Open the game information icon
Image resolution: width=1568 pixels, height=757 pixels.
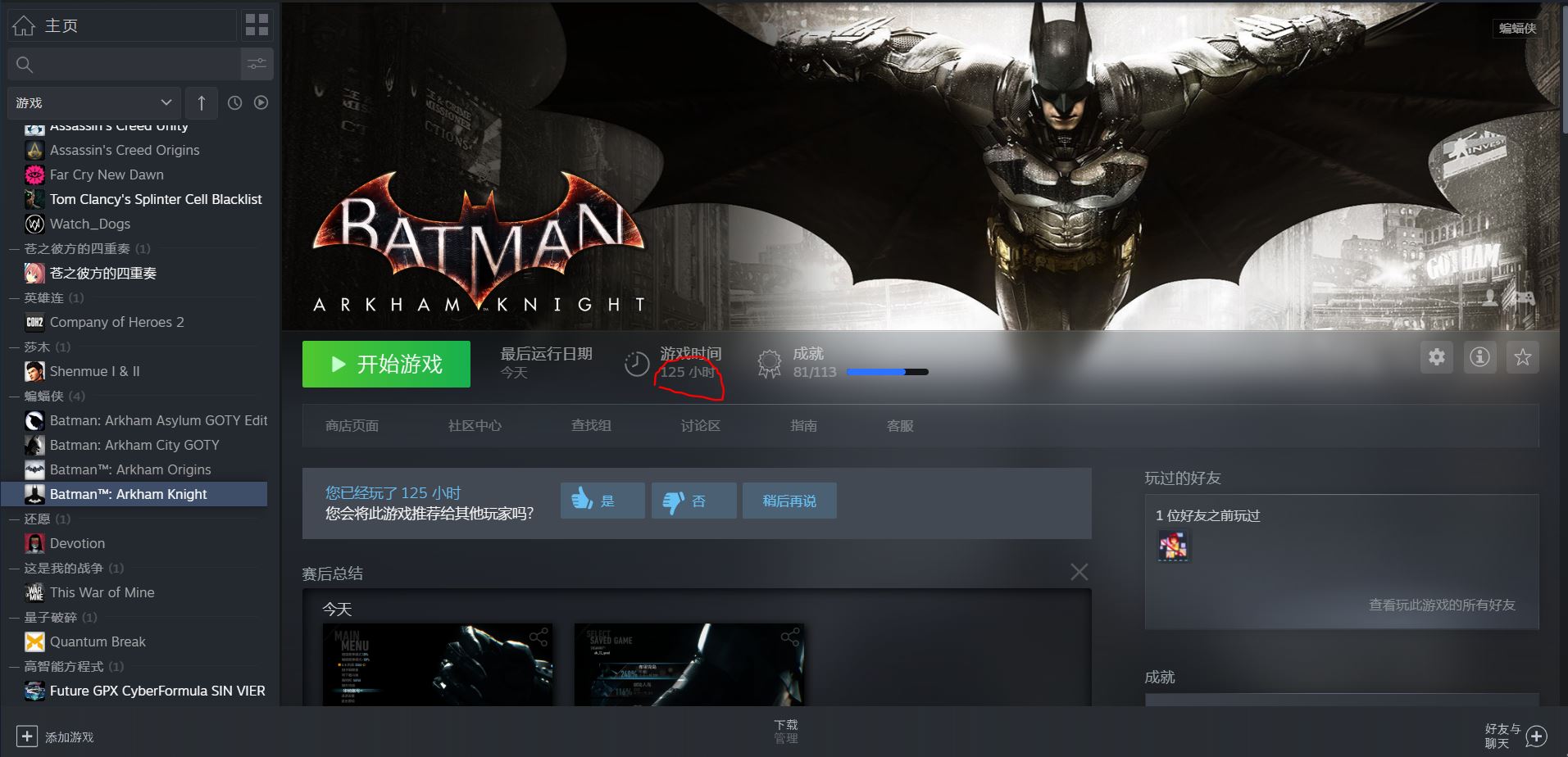coord(1479,357)
